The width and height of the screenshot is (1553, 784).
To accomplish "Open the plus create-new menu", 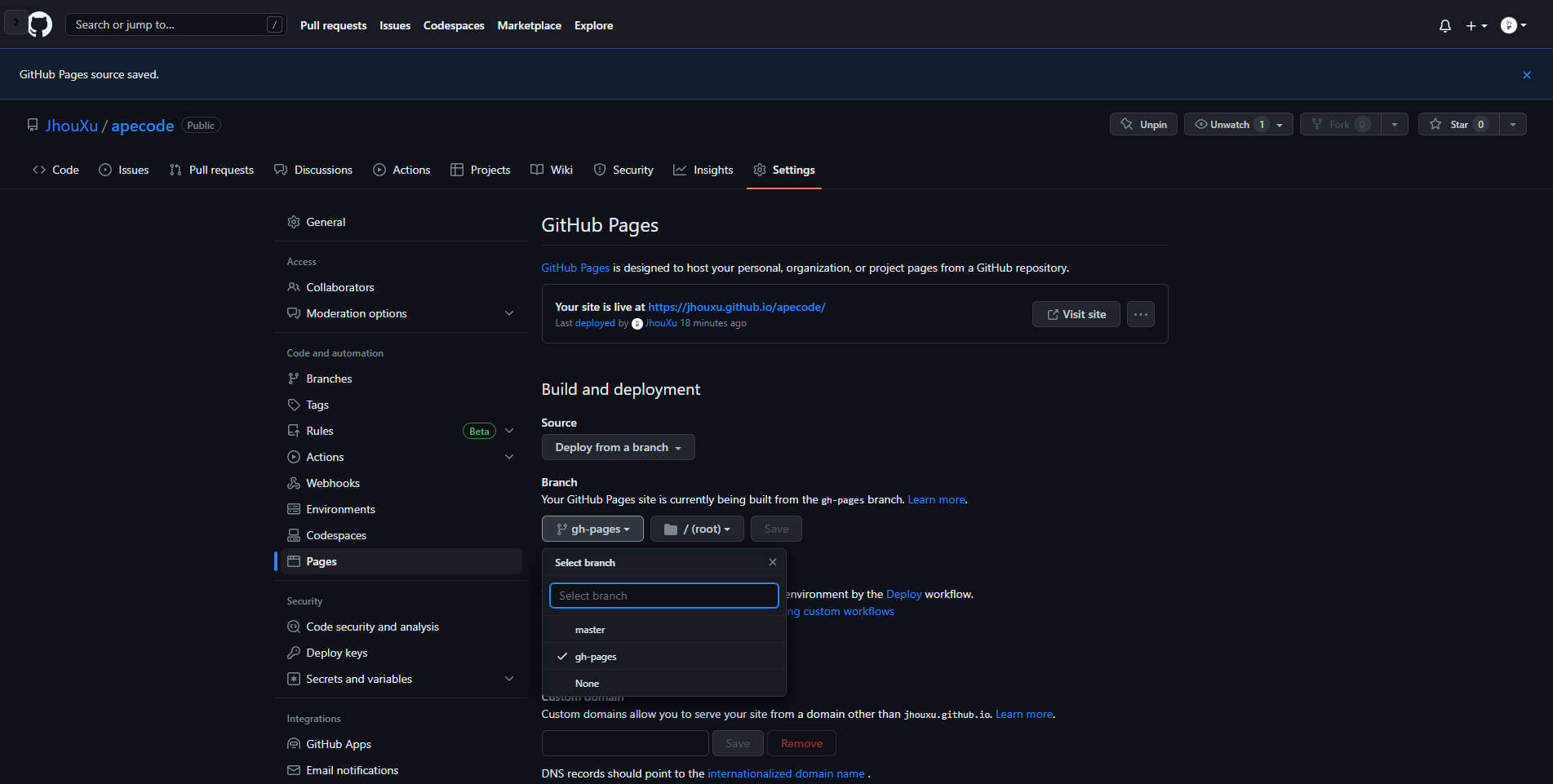I will tap(1476, 26).
